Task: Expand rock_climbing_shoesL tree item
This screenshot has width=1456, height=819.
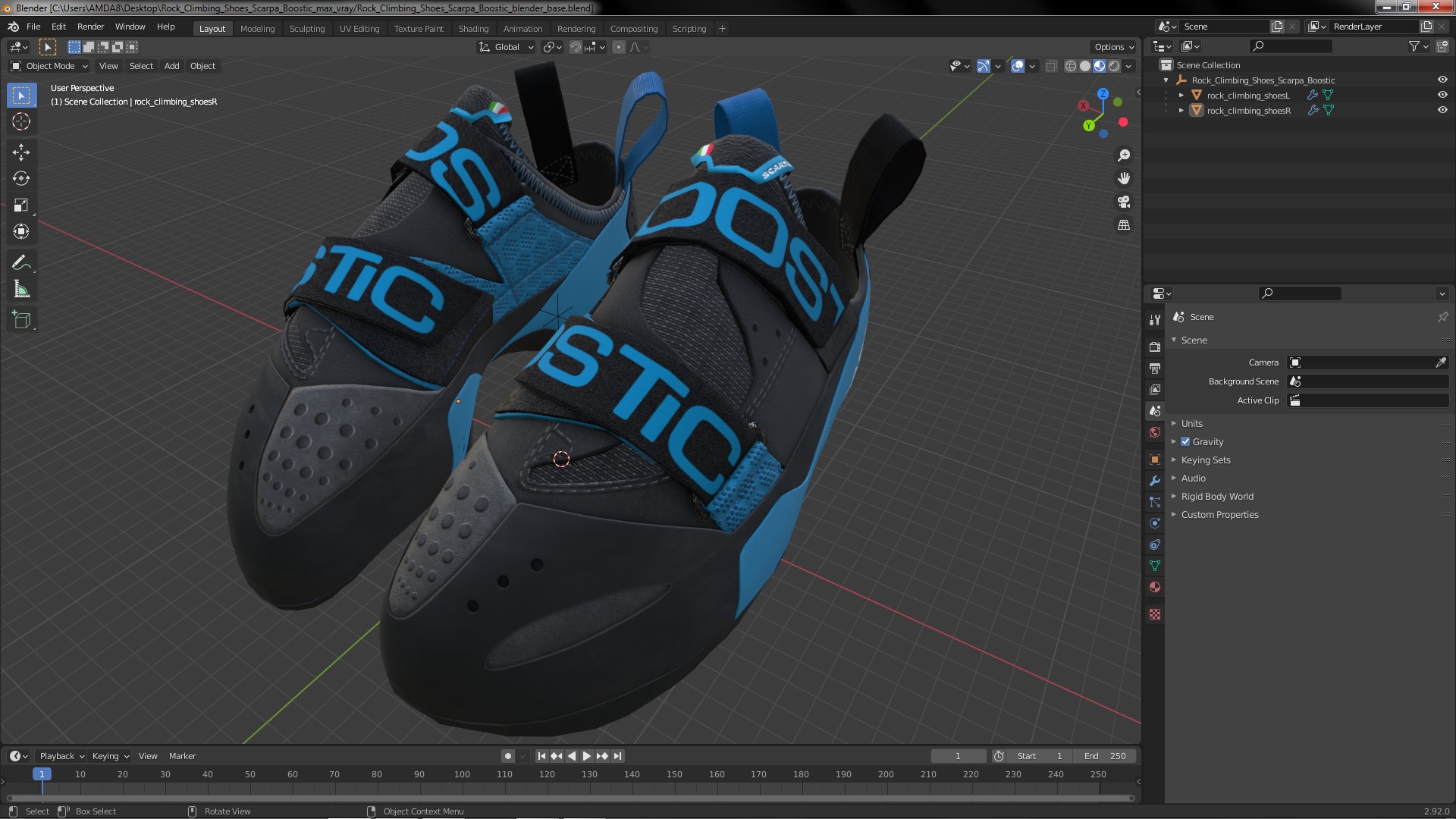Action: tap(1181, 95)
